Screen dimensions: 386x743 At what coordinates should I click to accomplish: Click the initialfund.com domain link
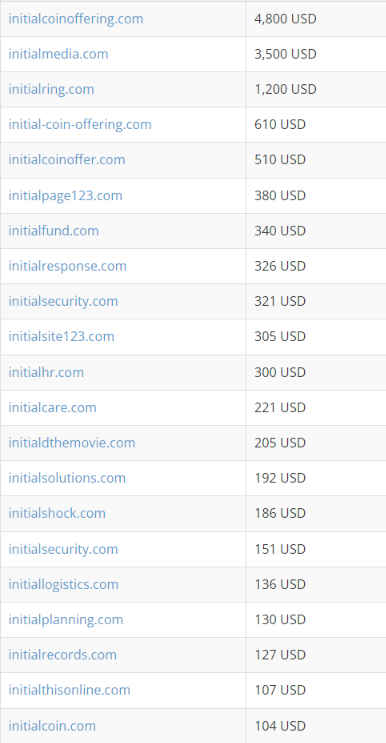coord(54,231)
